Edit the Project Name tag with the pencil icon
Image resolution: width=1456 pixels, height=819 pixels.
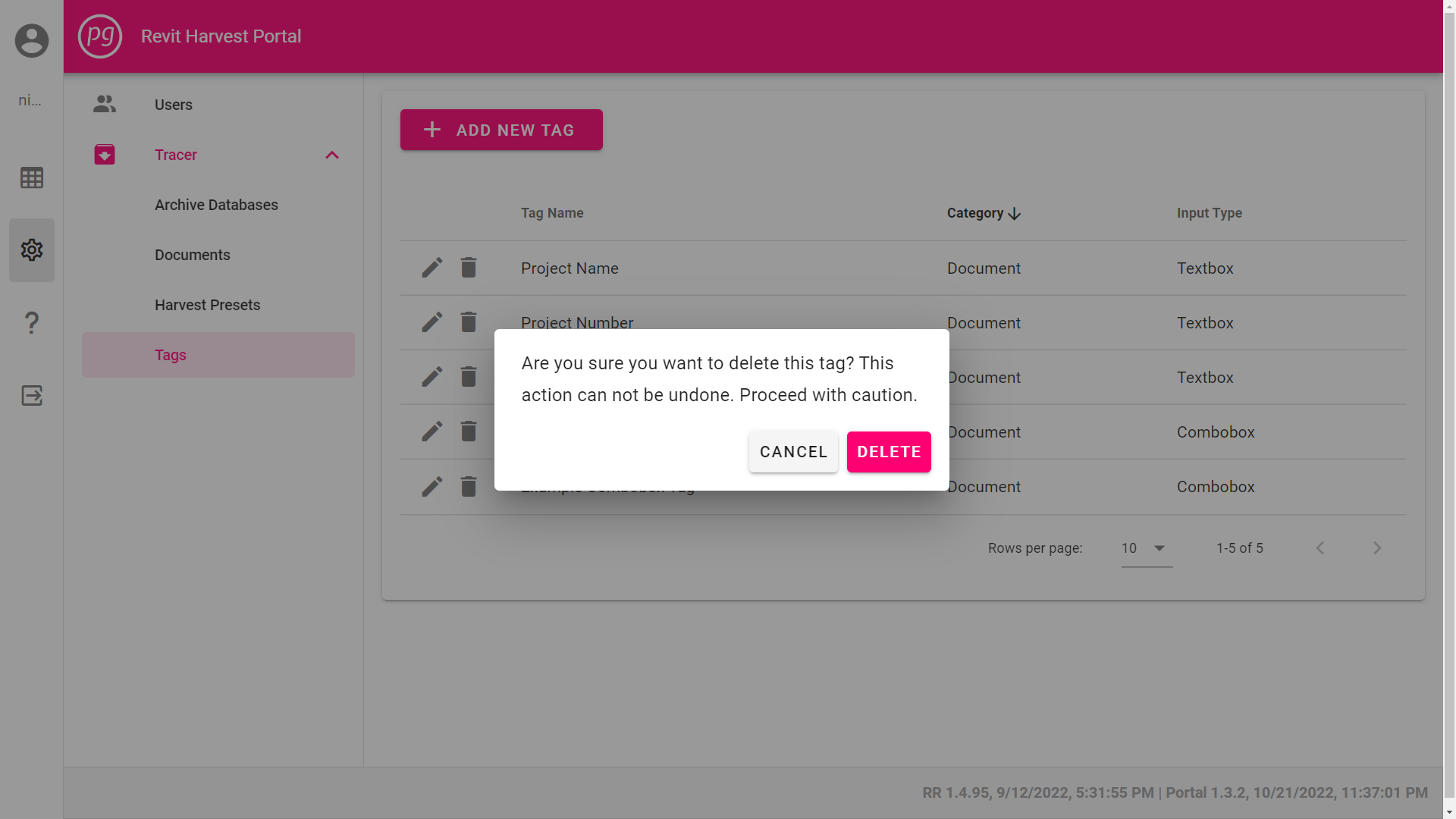click(432, 268)
